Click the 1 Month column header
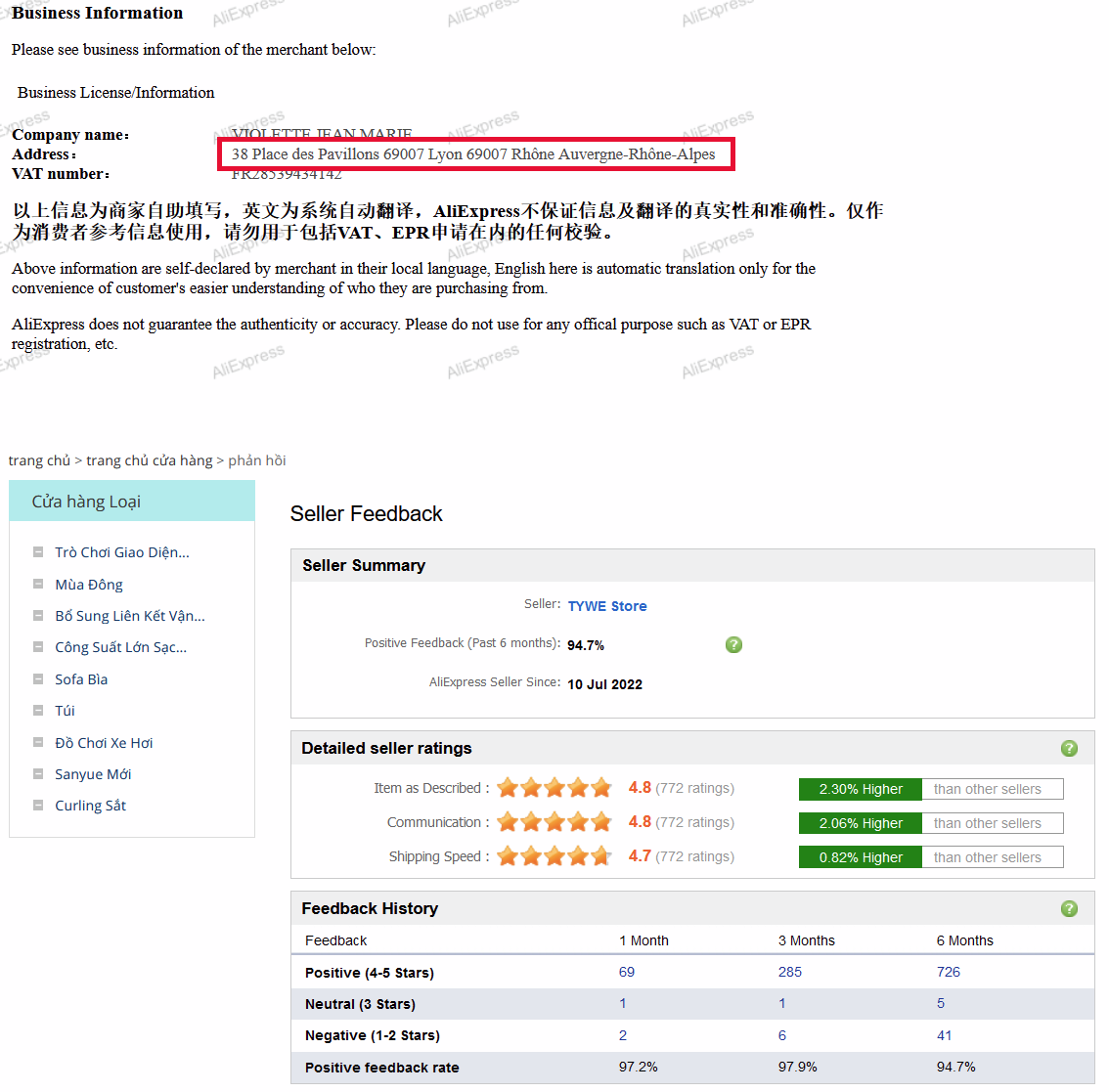Viewport: 1109px width, 1092px height. [x=643, y=940]
